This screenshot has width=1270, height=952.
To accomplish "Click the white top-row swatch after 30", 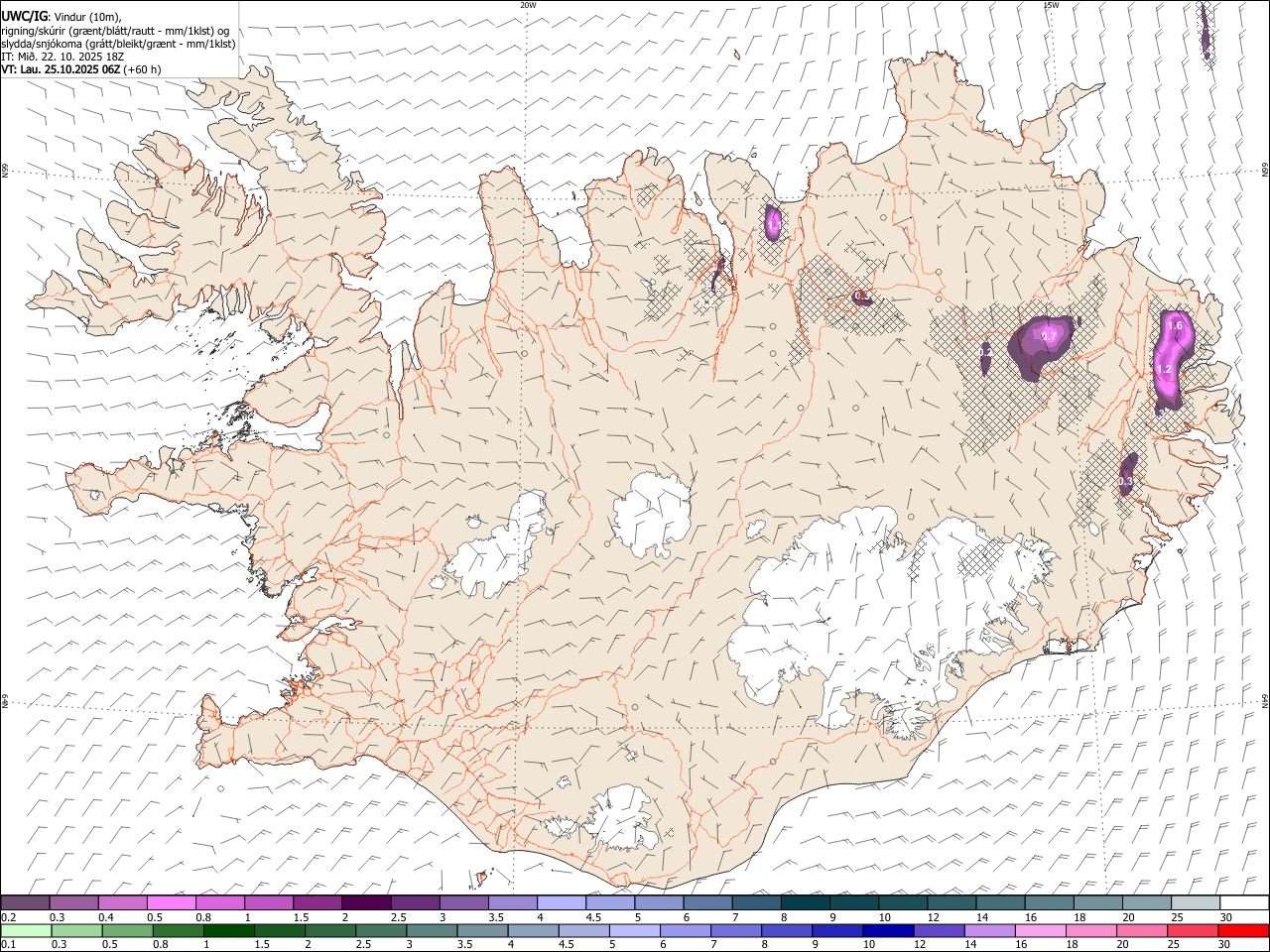I will point(1244,902).
